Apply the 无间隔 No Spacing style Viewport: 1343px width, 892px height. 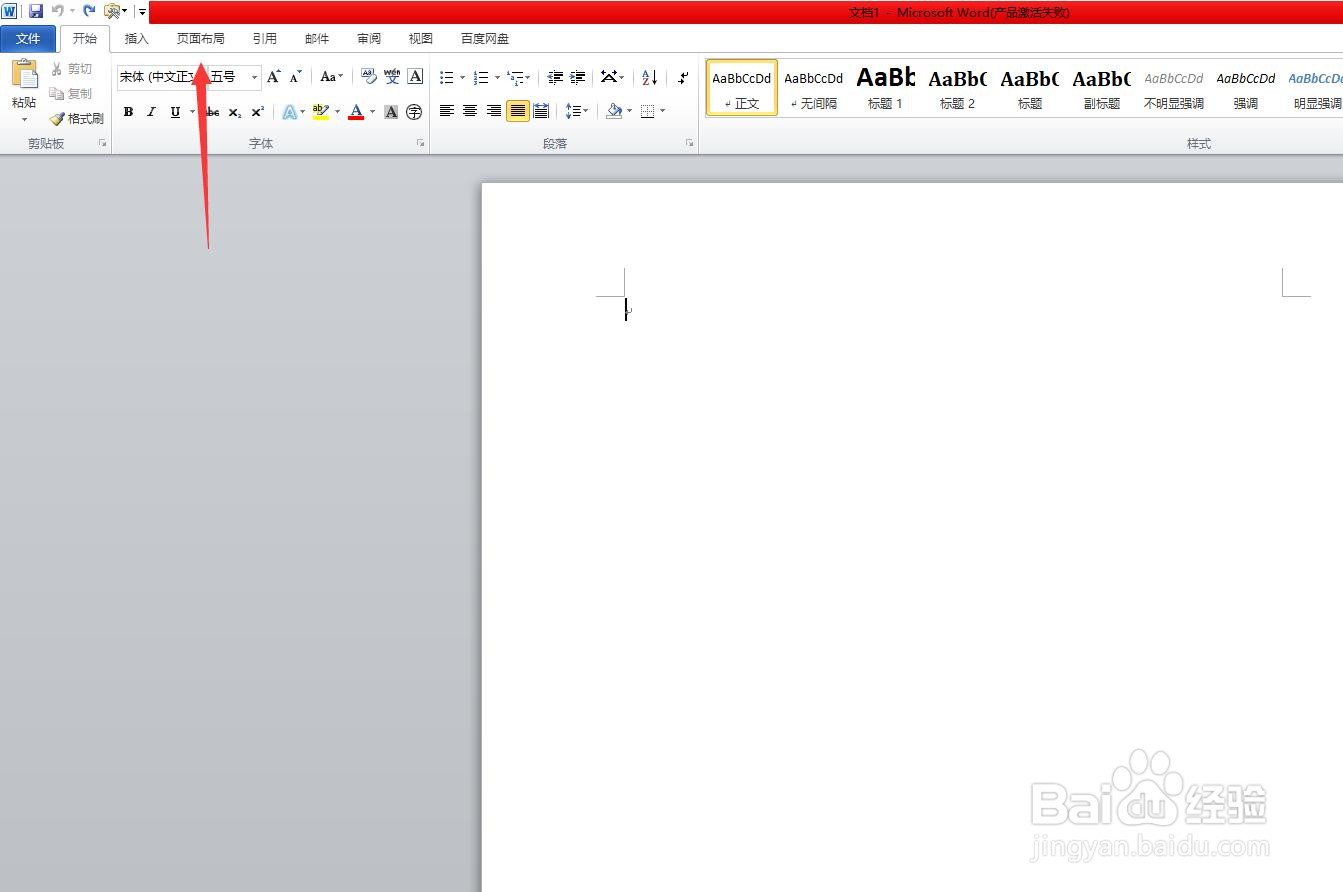click(814, 88)
